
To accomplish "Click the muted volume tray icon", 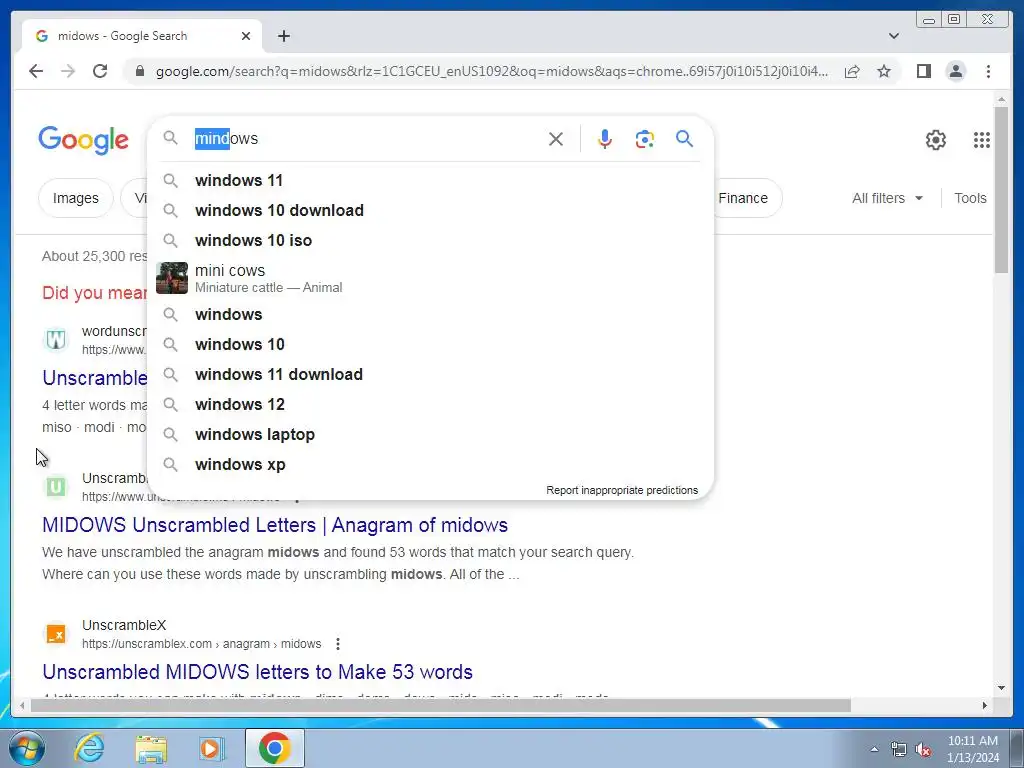I will click(923, 750).
